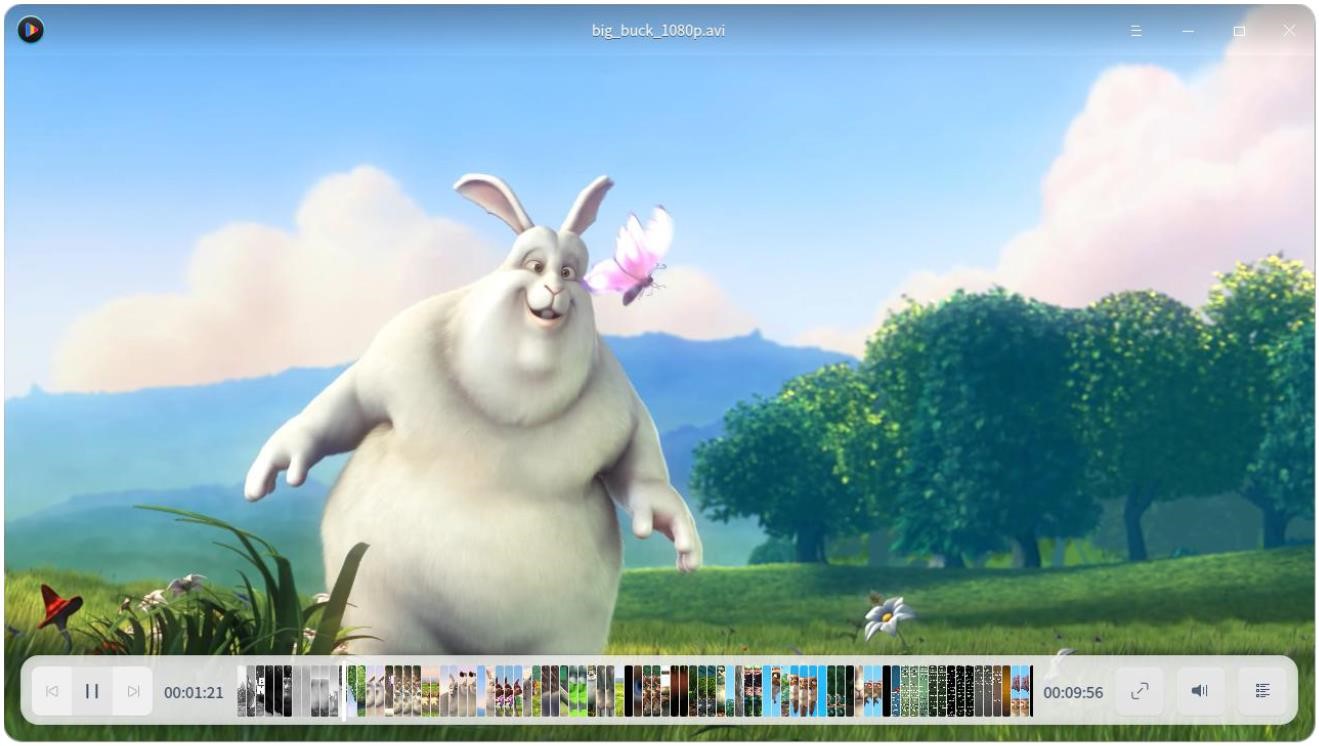Click the Movie app logo icon
The image size is (1319, 746).
click(31, 30)
